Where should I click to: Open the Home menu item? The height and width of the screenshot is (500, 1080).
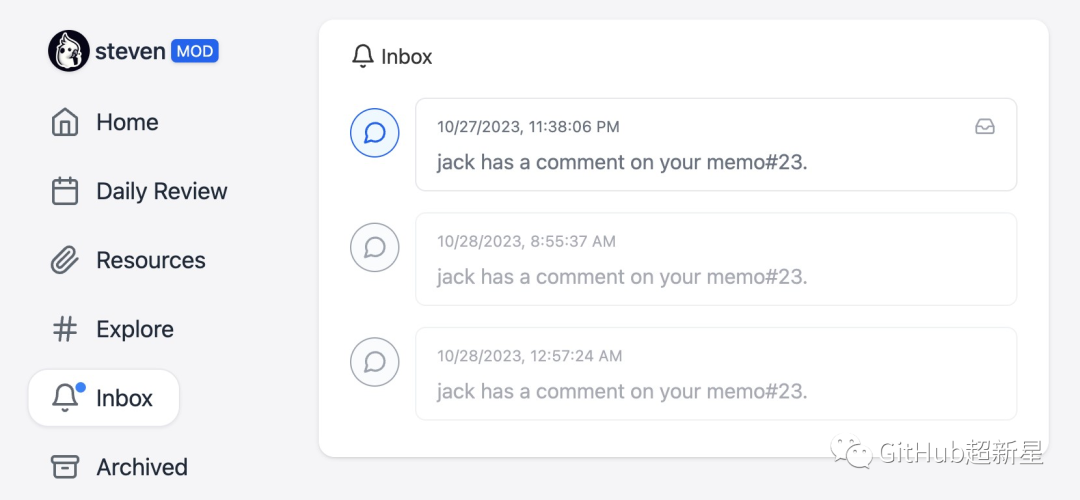pos(127,122)
